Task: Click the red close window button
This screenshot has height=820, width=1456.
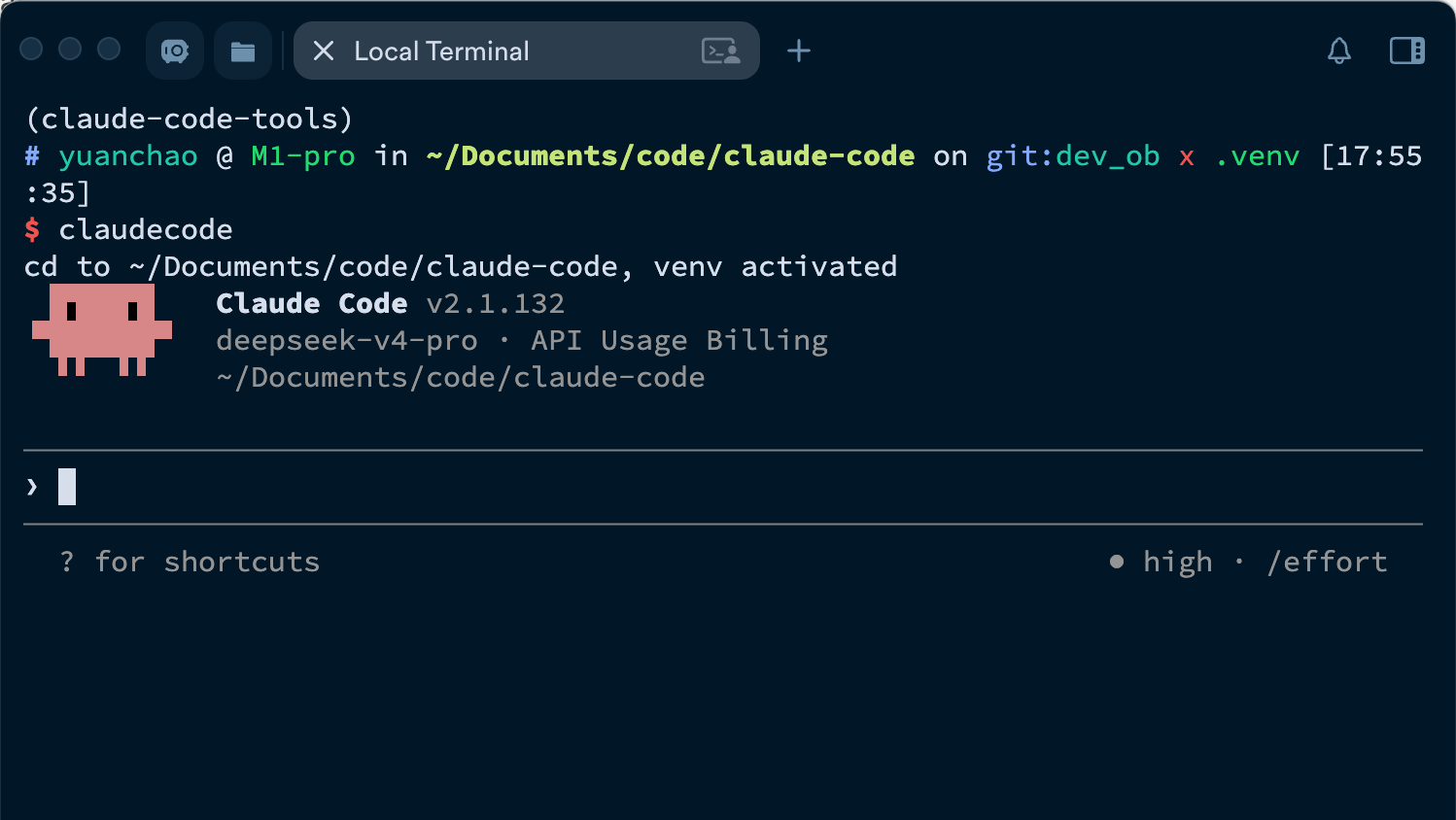Action: pyautogui.click(x=31, y=49)
